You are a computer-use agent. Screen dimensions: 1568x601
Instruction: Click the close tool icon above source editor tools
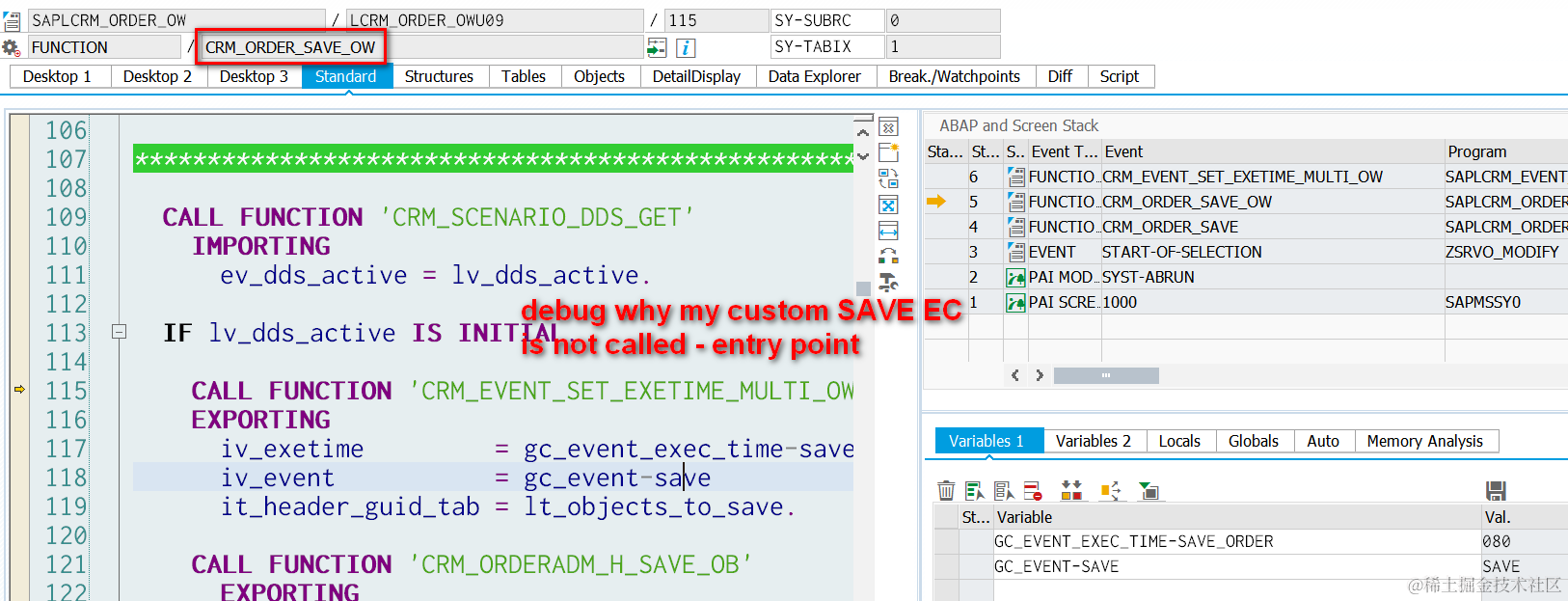[x=888, y=127]
